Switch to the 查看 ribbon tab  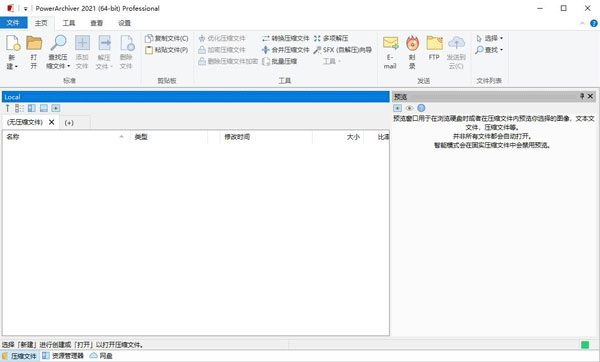96,23
